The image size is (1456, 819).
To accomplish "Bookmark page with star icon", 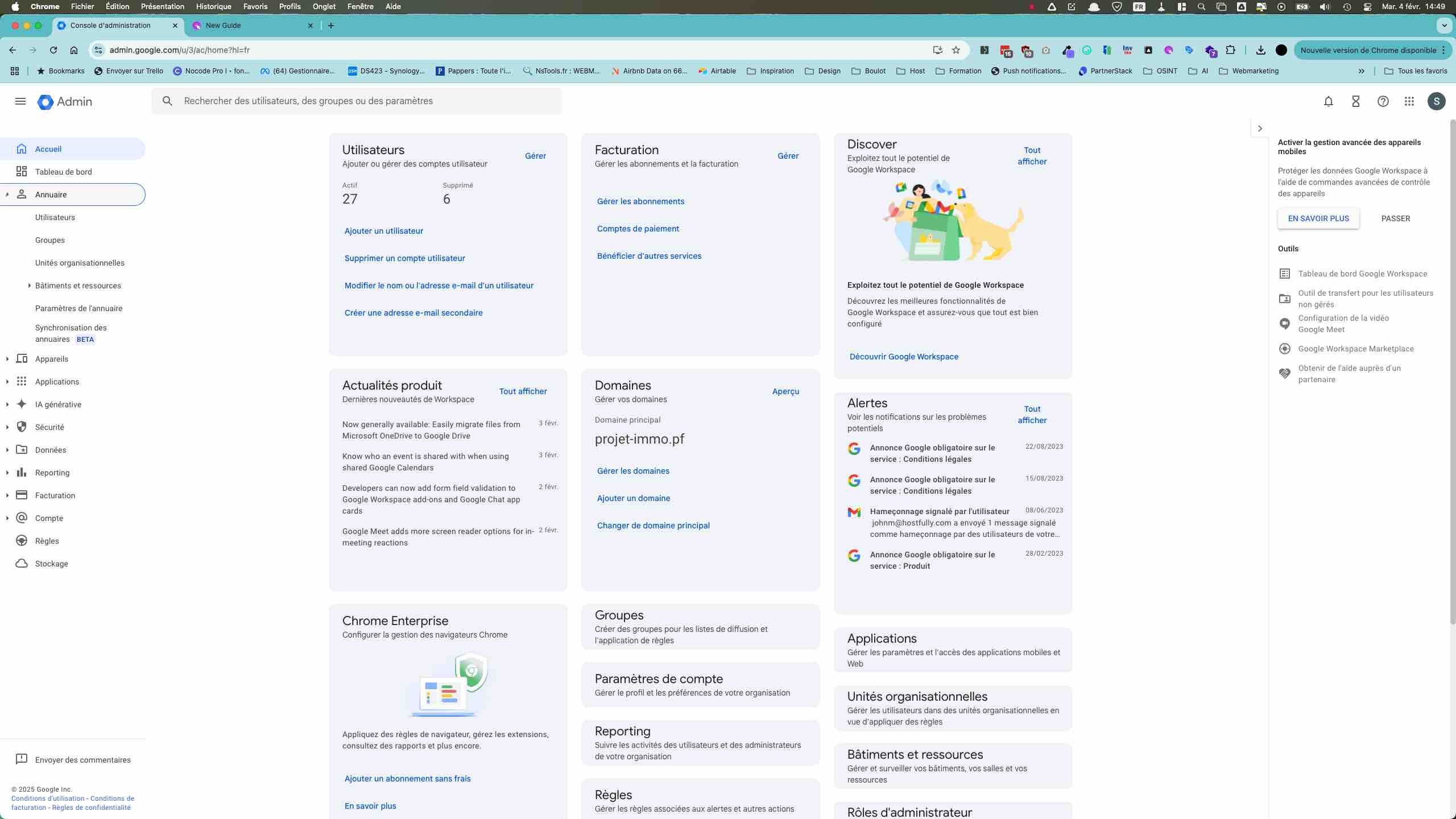I will click(956, 50).
